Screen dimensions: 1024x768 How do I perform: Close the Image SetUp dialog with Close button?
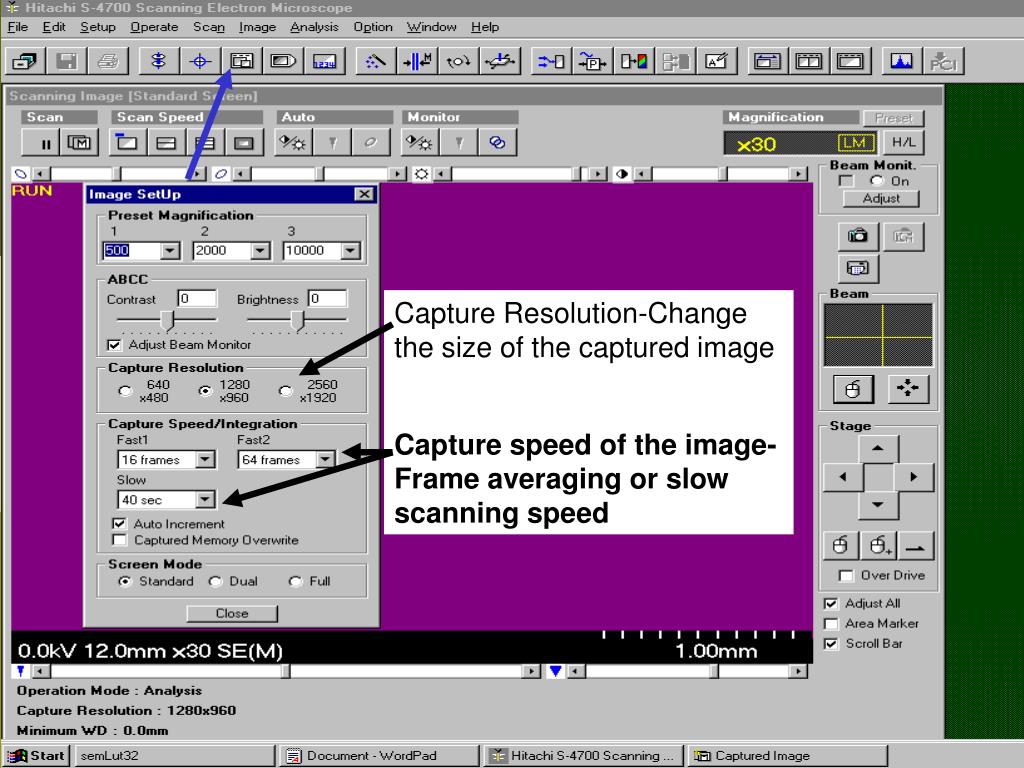[232, 614]
